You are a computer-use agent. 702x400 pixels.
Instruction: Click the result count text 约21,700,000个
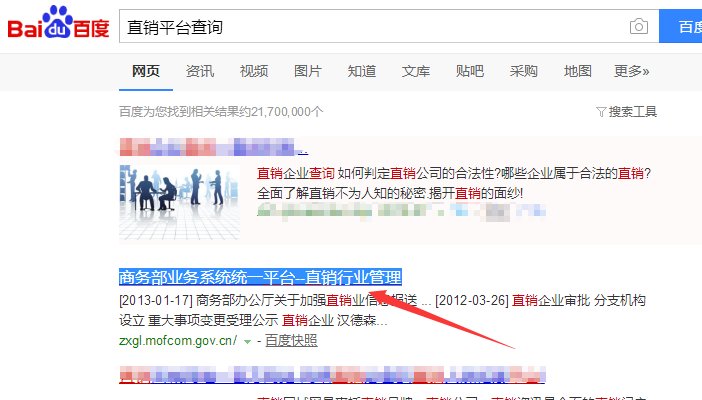click(281, 112)
